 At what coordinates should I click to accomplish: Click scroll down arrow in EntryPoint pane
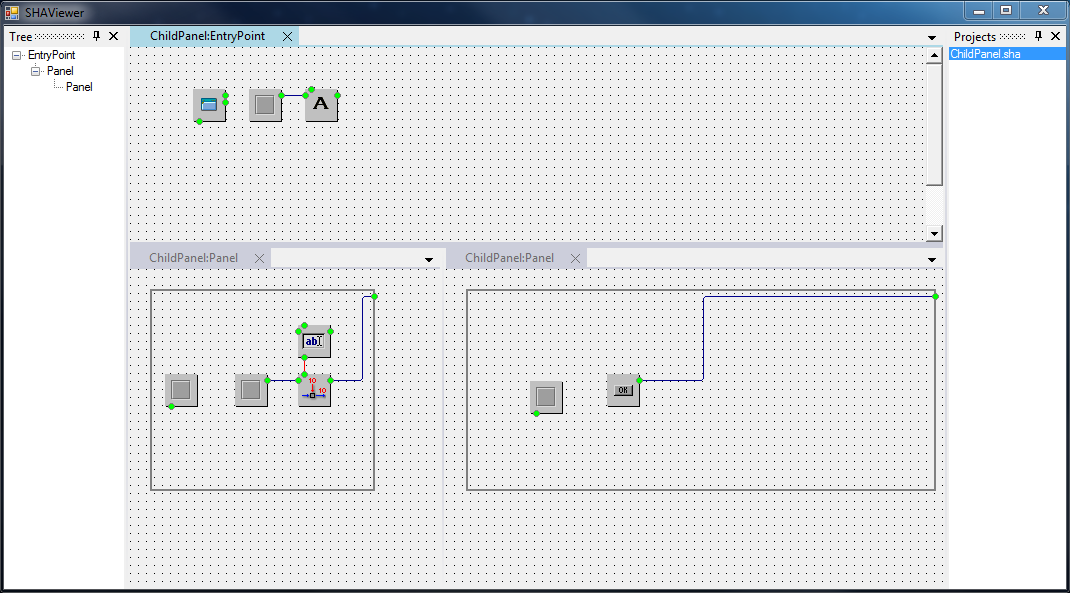point(935,233)
